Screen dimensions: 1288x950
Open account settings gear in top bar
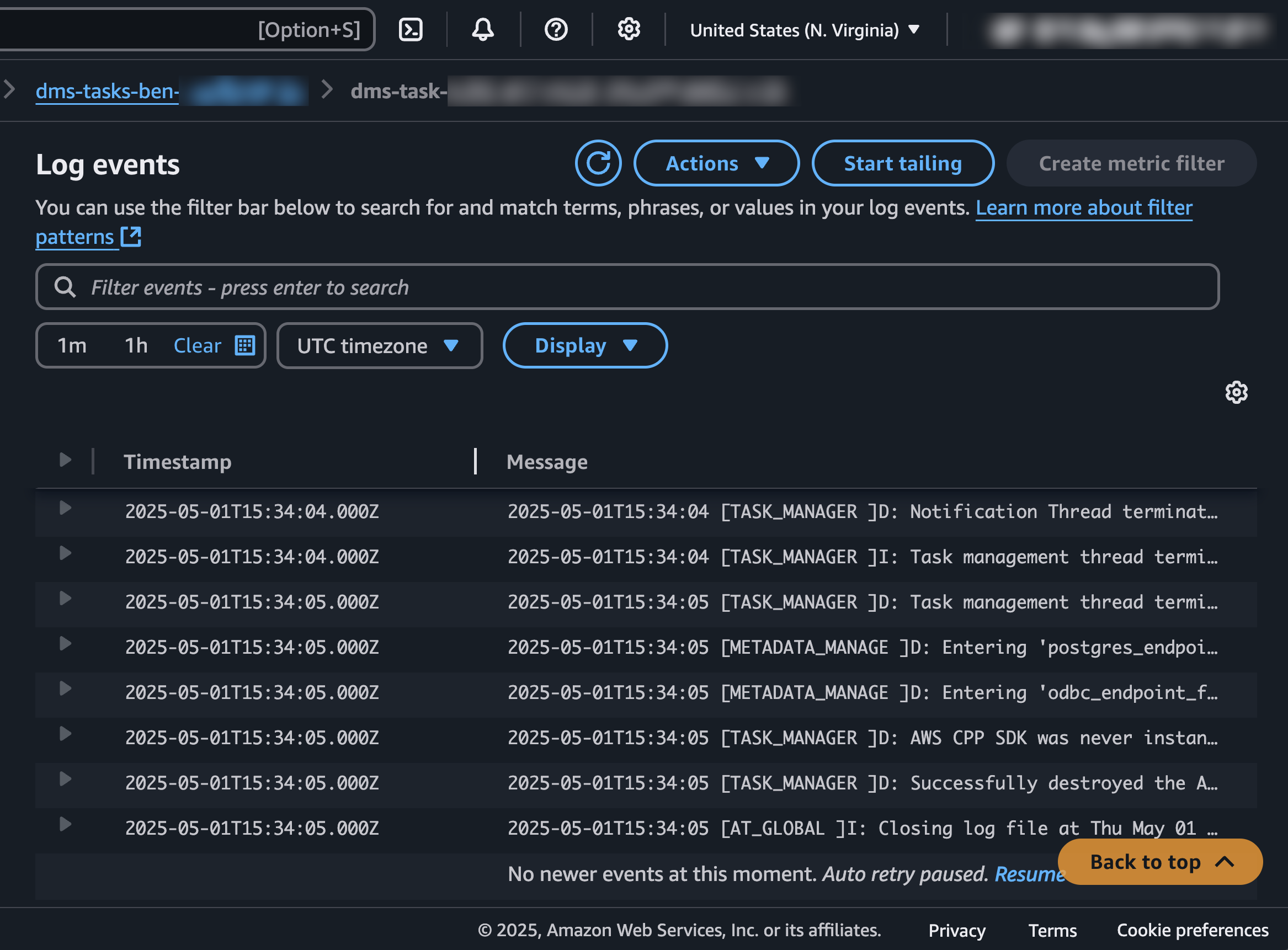tap(628, 29)
